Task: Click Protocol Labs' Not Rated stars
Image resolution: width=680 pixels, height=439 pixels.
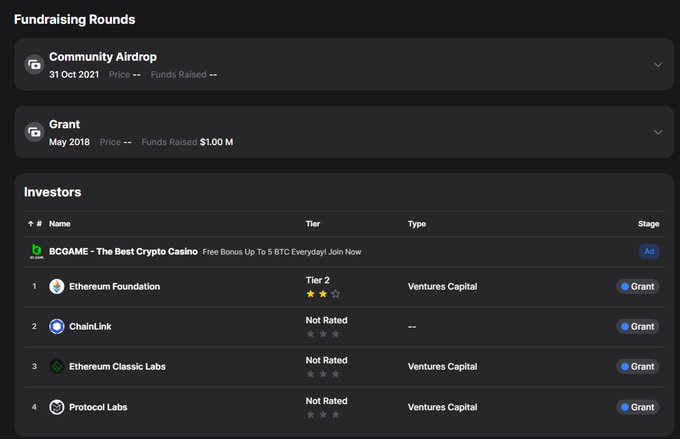Action: tap(323, 415)
